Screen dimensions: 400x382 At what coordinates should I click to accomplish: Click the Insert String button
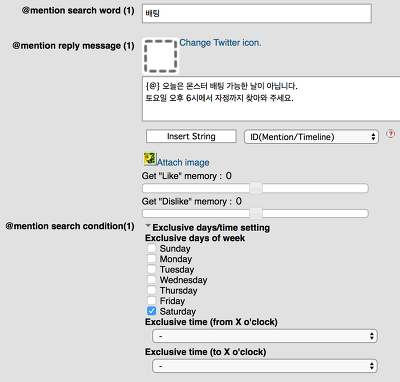click(191, 136)
